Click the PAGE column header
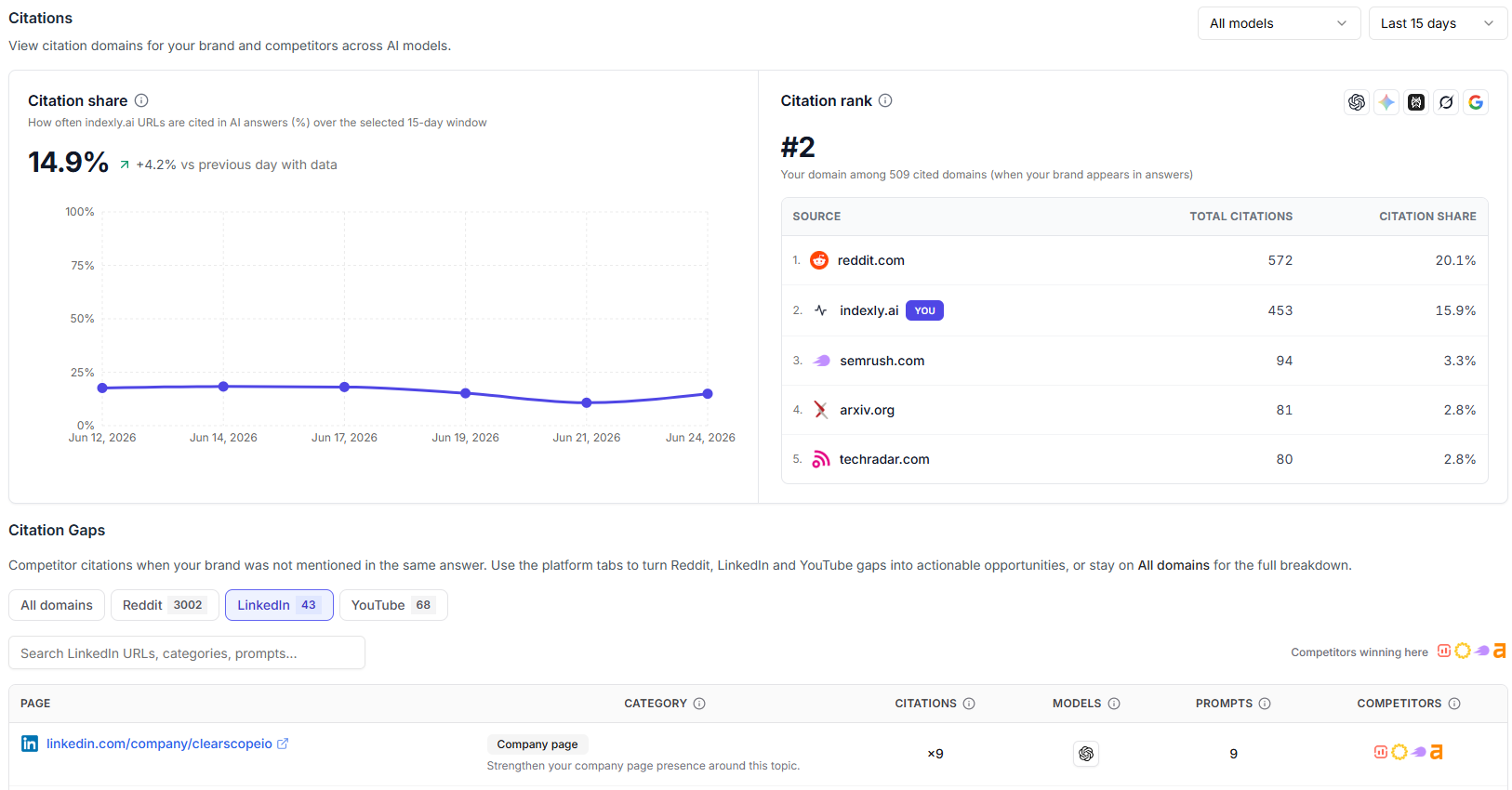The height and width of the screenshot is (790, 1512). [35, 704]
